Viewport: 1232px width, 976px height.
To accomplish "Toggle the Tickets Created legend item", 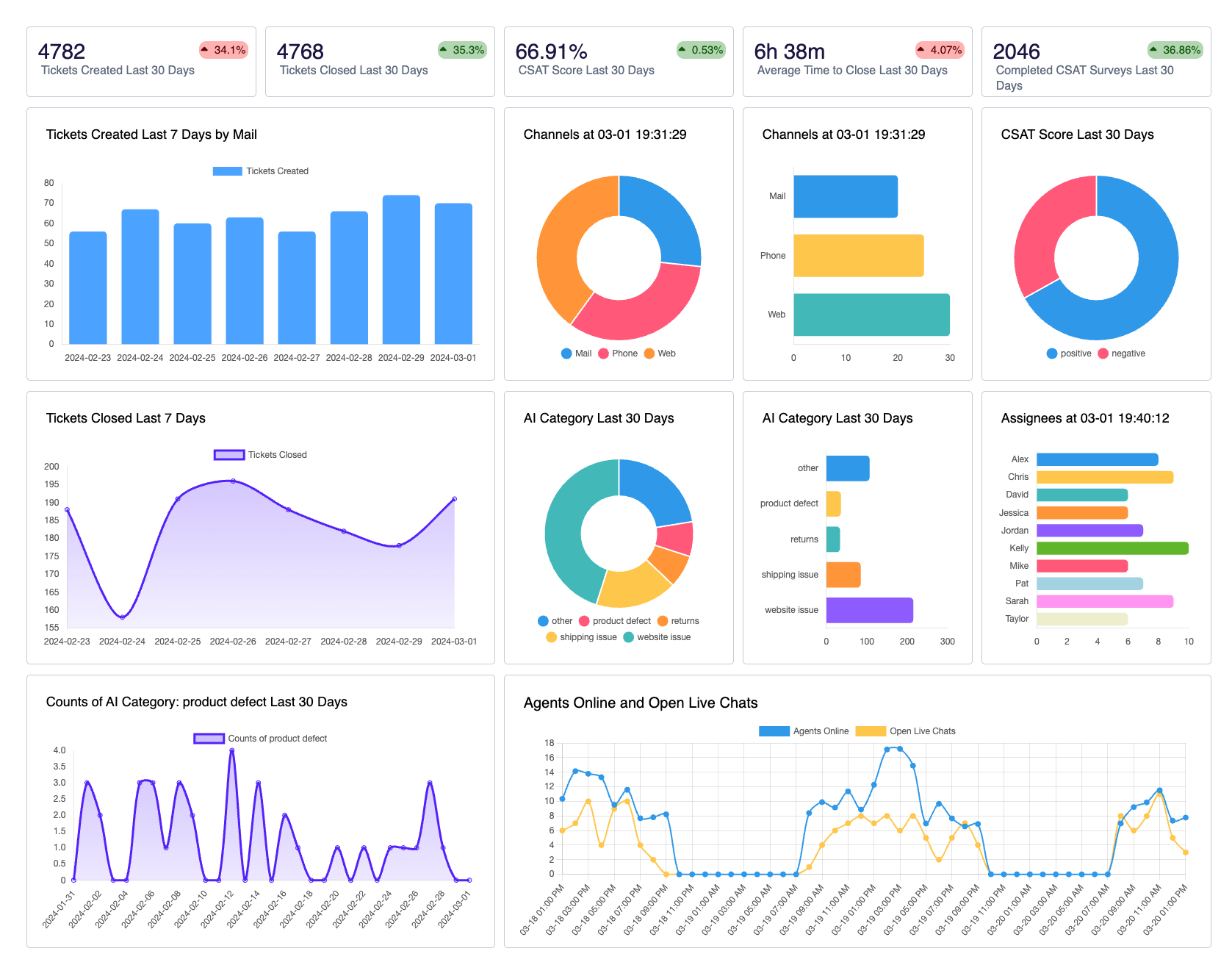I will [261, 171].
